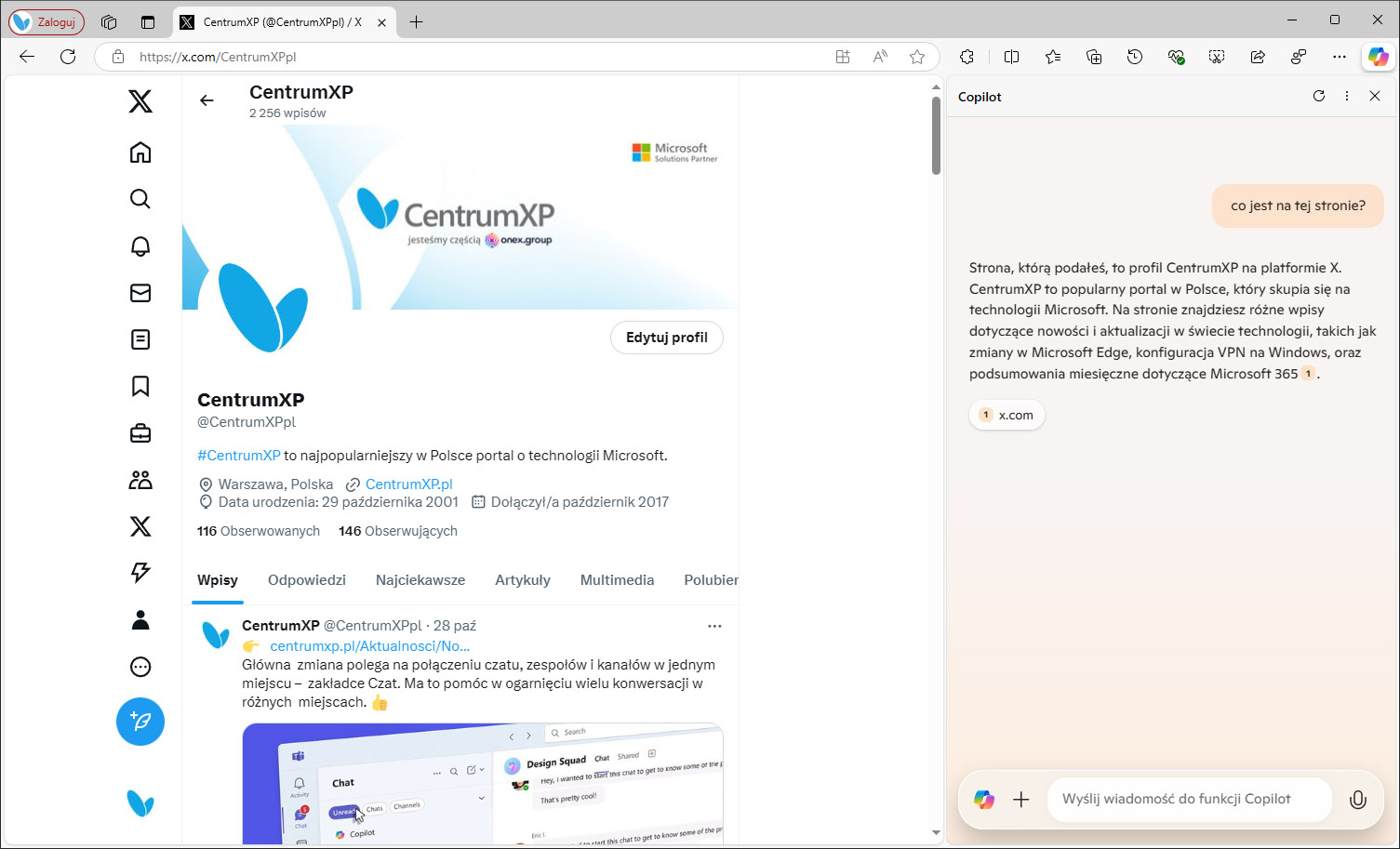Add page to favorites star icon
This screenshot has width=1400, height=849.
[917, 57]
